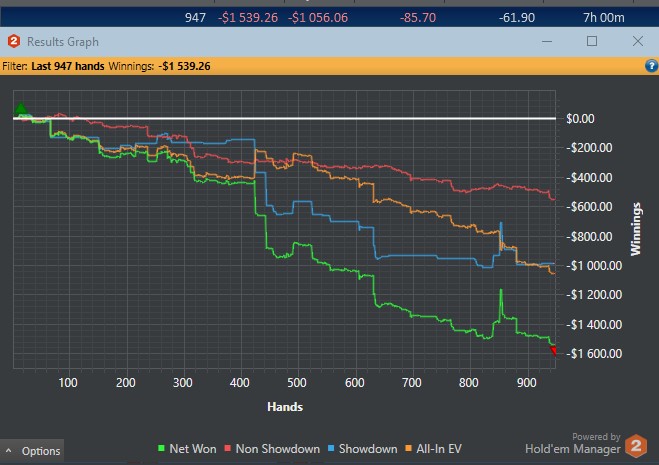659x465 pixels.
Task: Click the orange All-In EV color square
Action: (x=408, y=448)
